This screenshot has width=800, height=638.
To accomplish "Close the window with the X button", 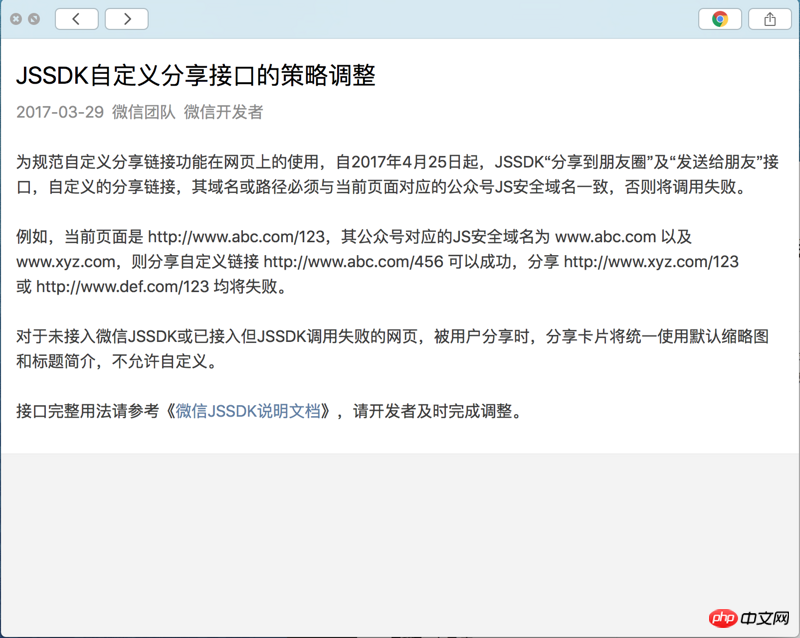I will pos(16,19).
